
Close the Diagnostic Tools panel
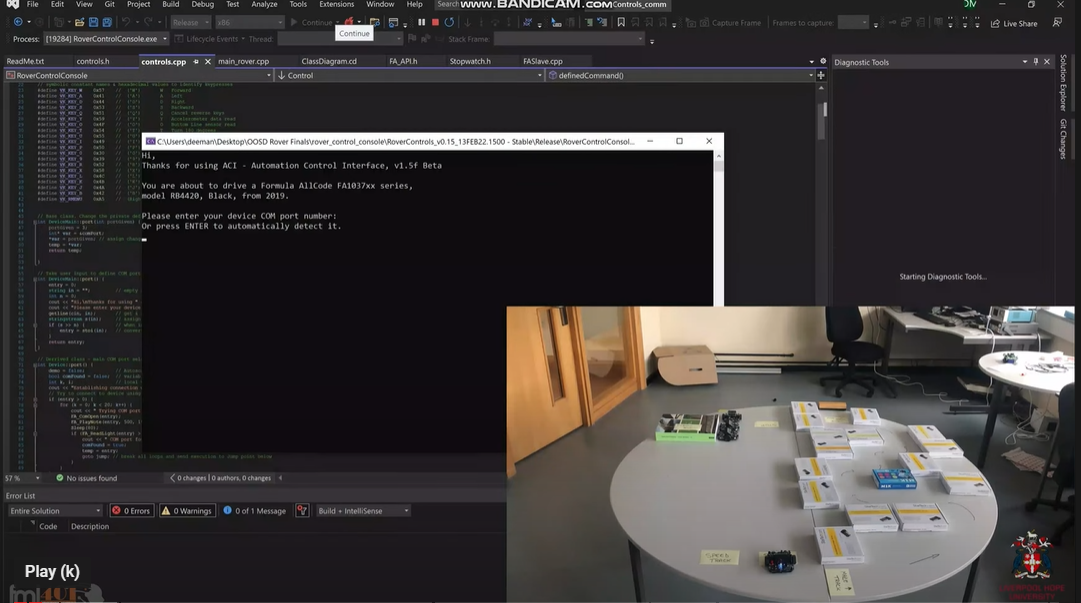point(1047,62)
